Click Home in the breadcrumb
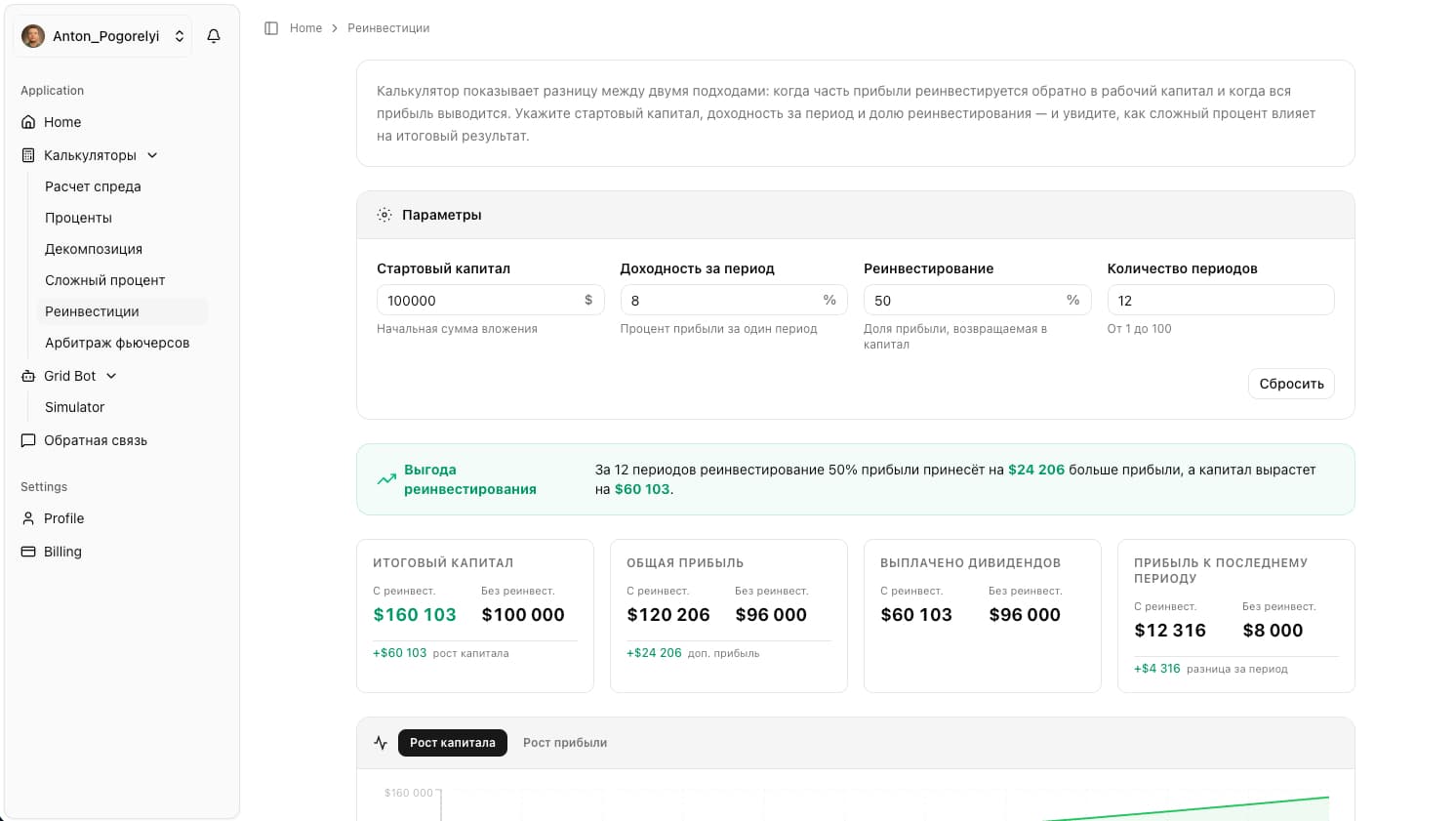Screen dimensions: 1456x821 [x=305, y=28]
